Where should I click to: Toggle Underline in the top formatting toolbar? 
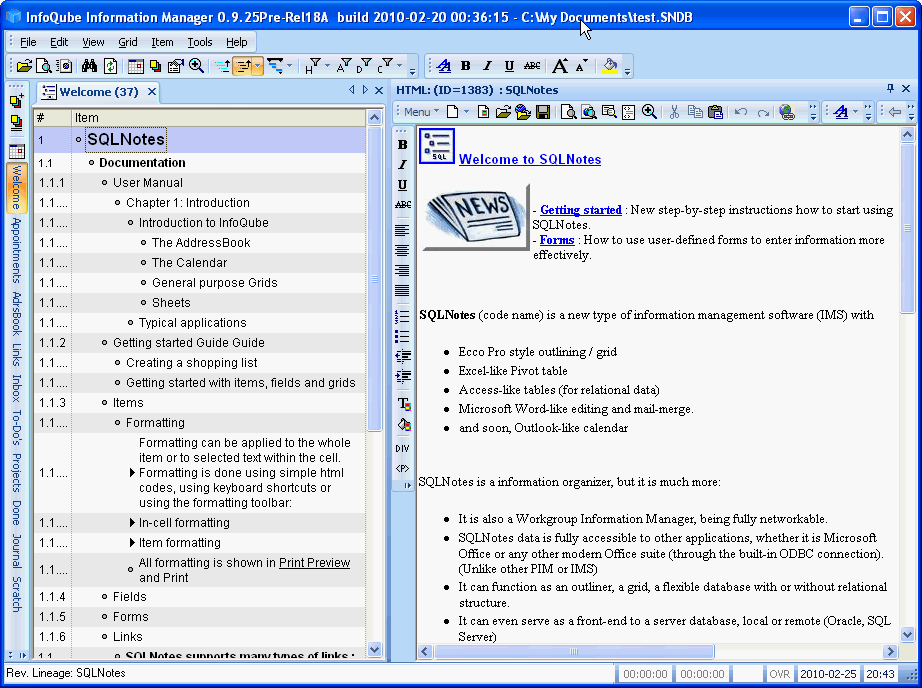tap(509, 66)
